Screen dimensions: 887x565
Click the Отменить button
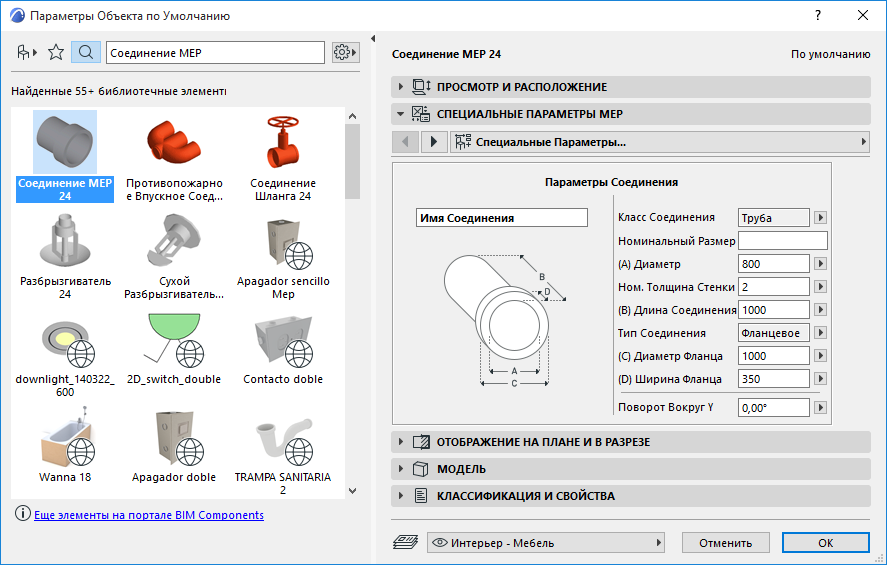pyautogui.click(x=725, y=542)
